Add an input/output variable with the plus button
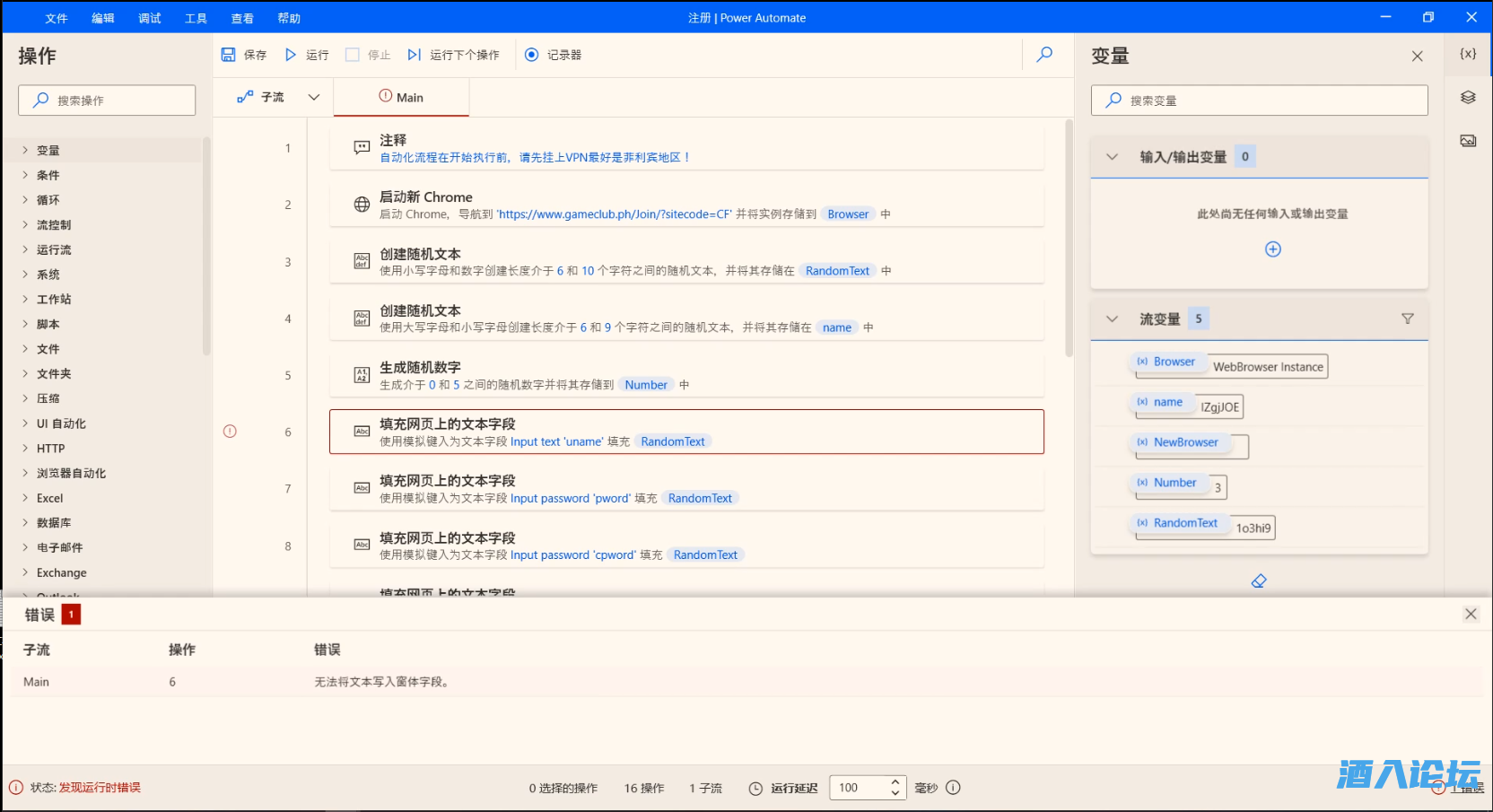The width and height of the screenshot is (1493, 812). point(1272,249)
